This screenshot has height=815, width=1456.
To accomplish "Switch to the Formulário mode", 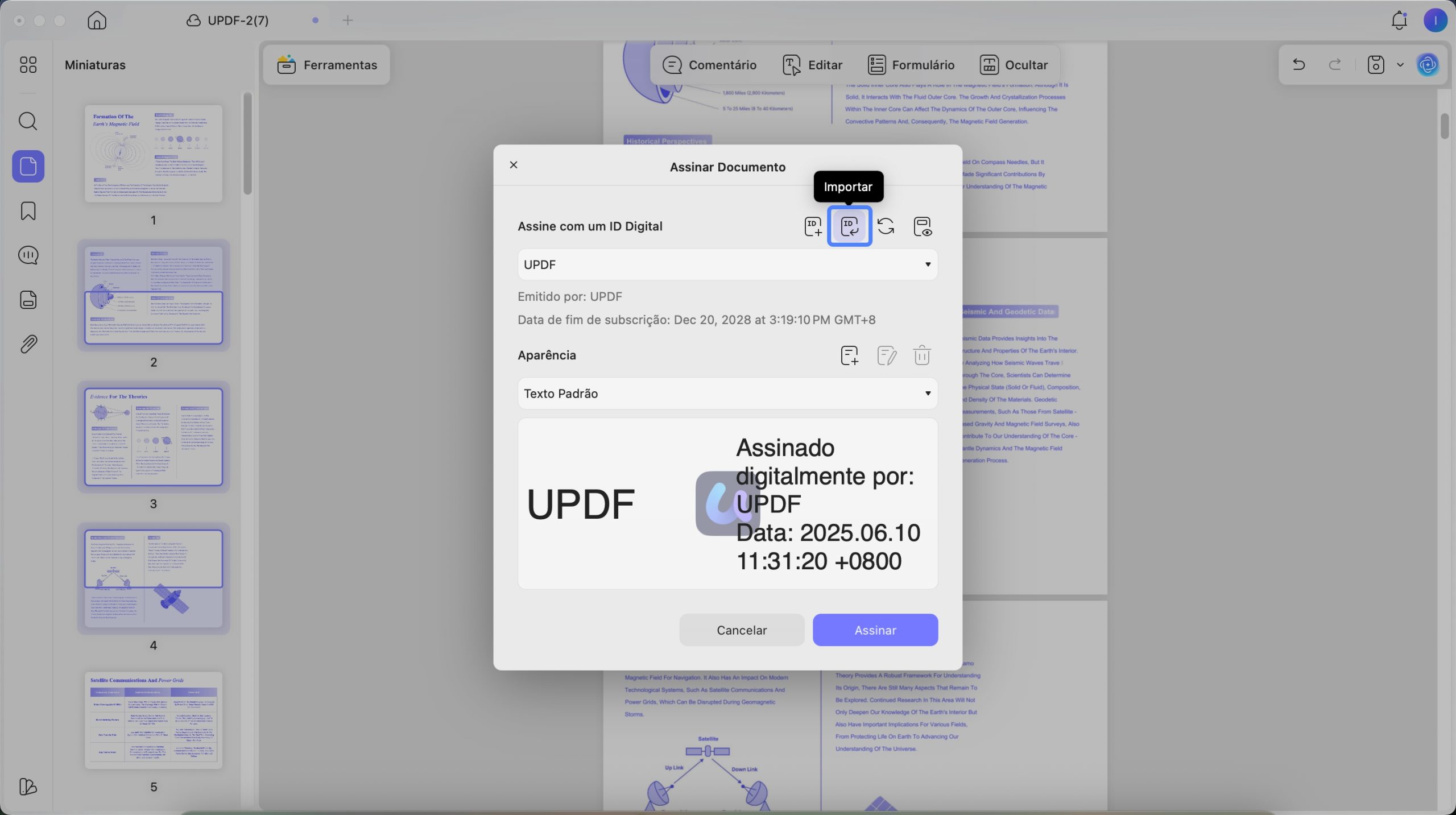I will 911,65.
